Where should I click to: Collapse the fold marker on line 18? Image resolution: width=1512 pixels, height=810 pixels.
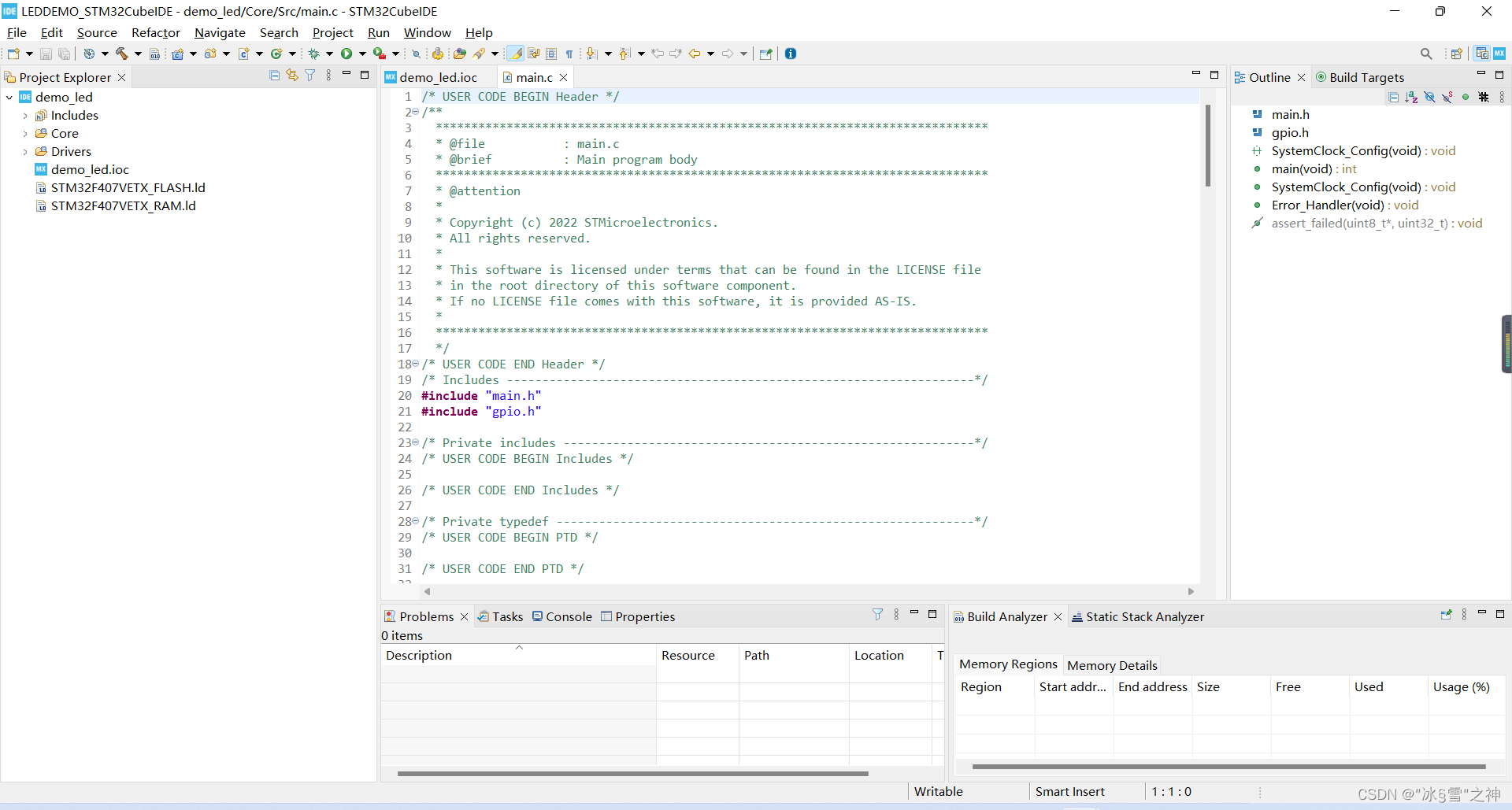[415, 364]
